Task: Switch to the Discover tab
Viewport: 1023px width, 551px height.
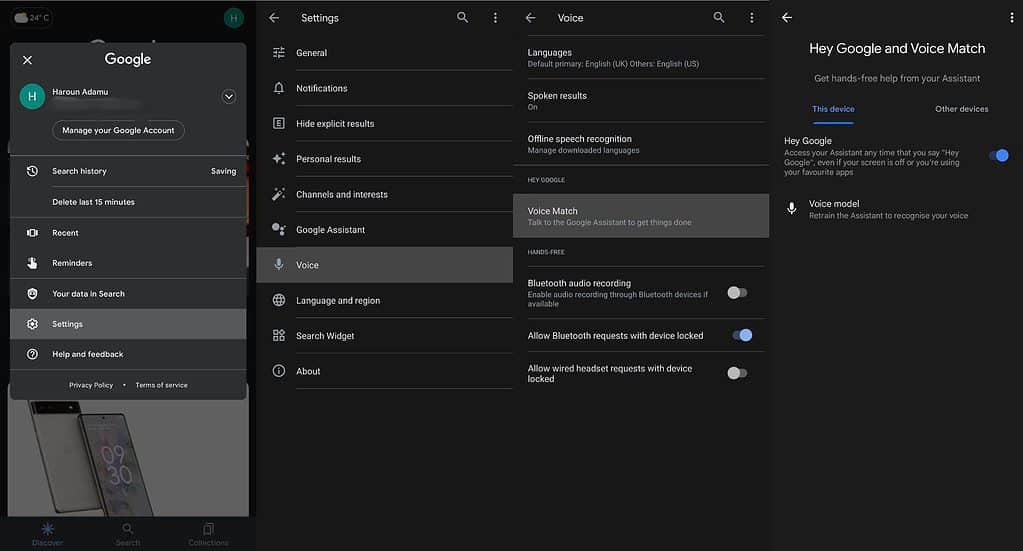Action: pos(48,534)
